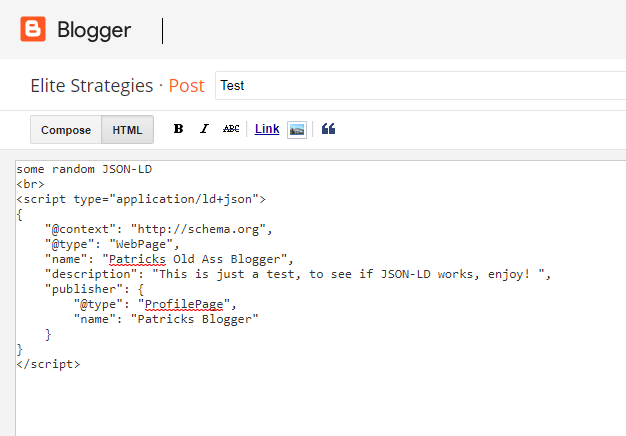Insert blockquote with quotation marks icon
This screenshot has width=626, height=436.
(x=328, y=129)
